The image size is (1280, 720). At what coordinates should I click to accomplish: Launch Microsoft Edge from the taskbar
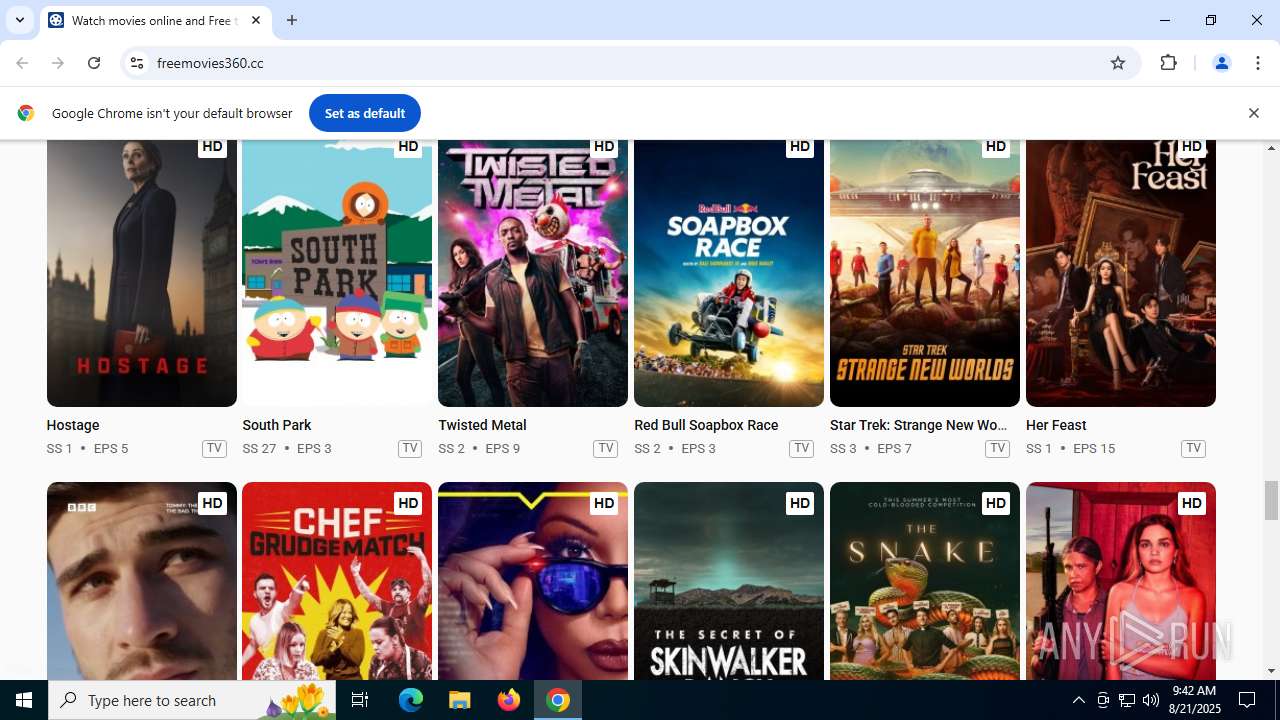[x=411, y=700]
